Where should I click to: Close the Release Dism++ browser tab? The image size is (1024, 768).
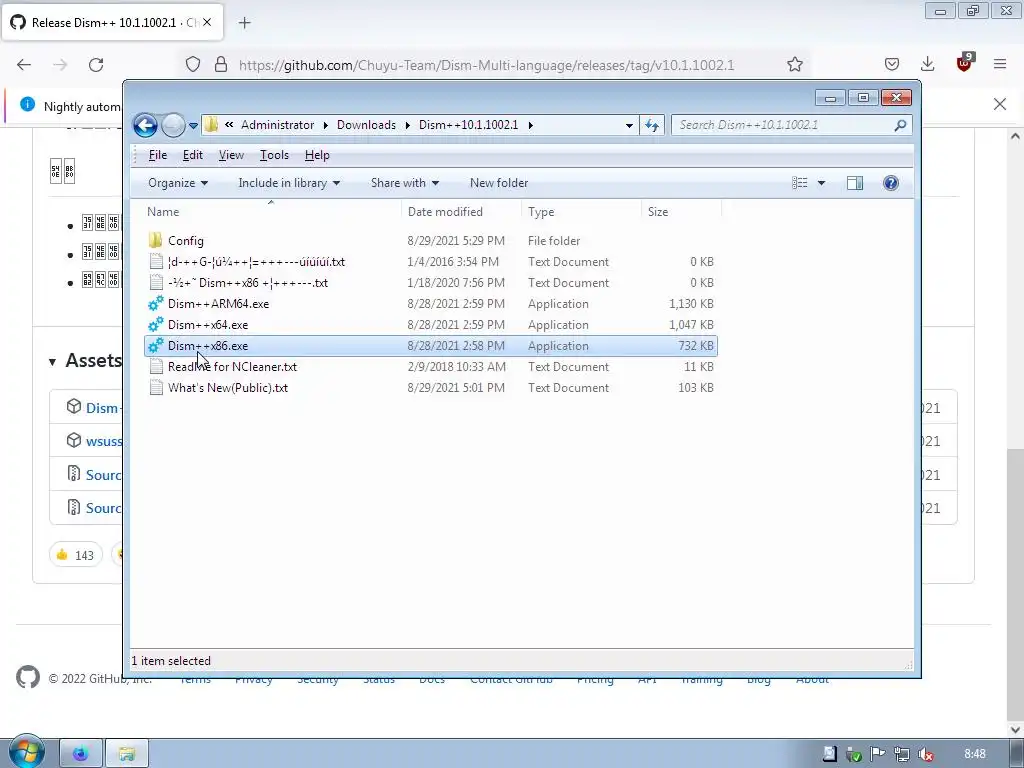click(207, 22)
